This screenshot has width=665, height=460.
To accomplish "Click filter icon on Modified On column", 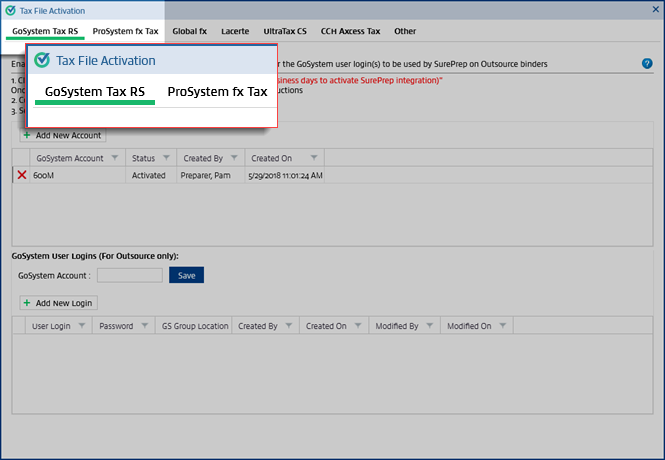I will tap(503, 326).
